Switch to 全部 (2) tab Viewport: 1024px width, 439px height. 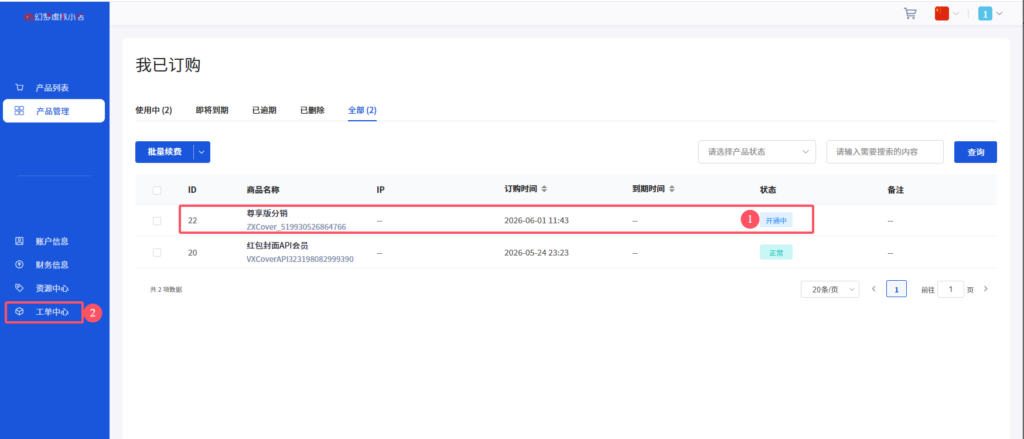pos(362,110)
